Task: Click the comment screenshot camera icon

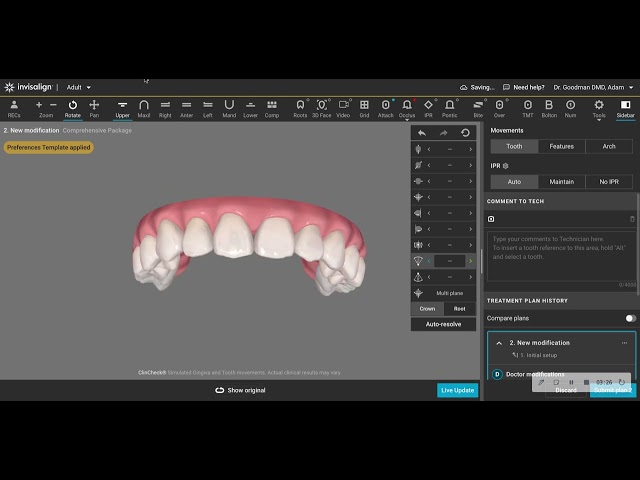Action: [x=491, y=219]
